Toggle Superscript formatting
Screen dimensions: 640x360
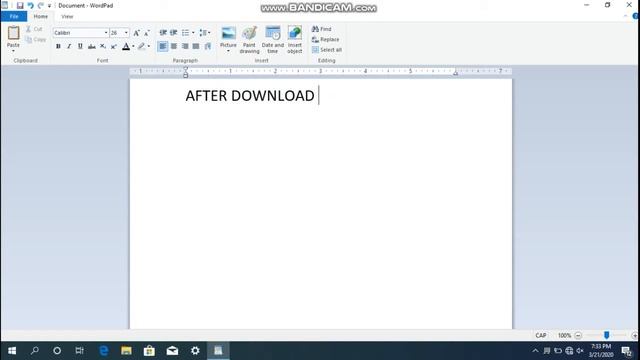(114, 47)
